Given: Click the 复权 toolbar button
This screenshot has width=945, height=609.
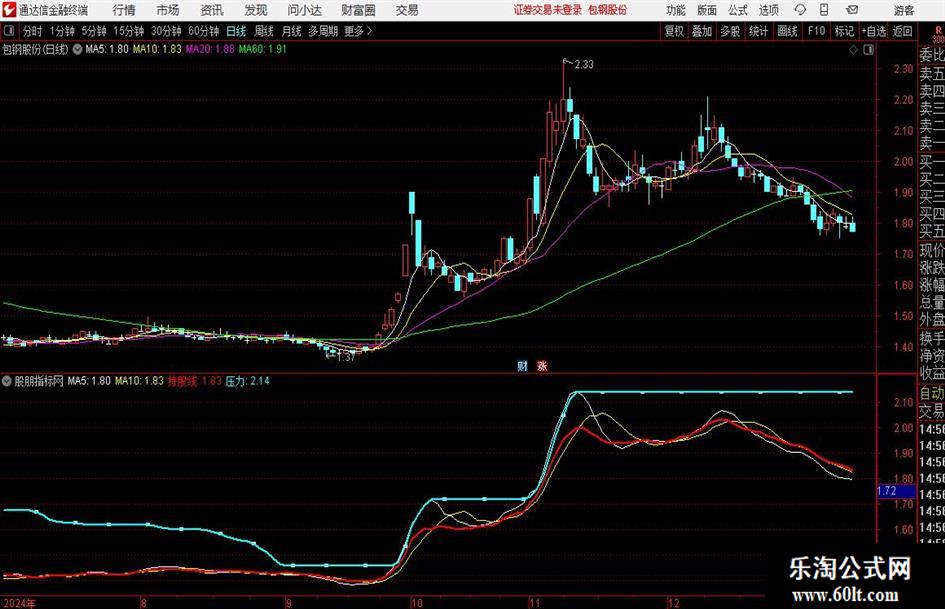Looking at the screenshot, I should coord(674,31).
